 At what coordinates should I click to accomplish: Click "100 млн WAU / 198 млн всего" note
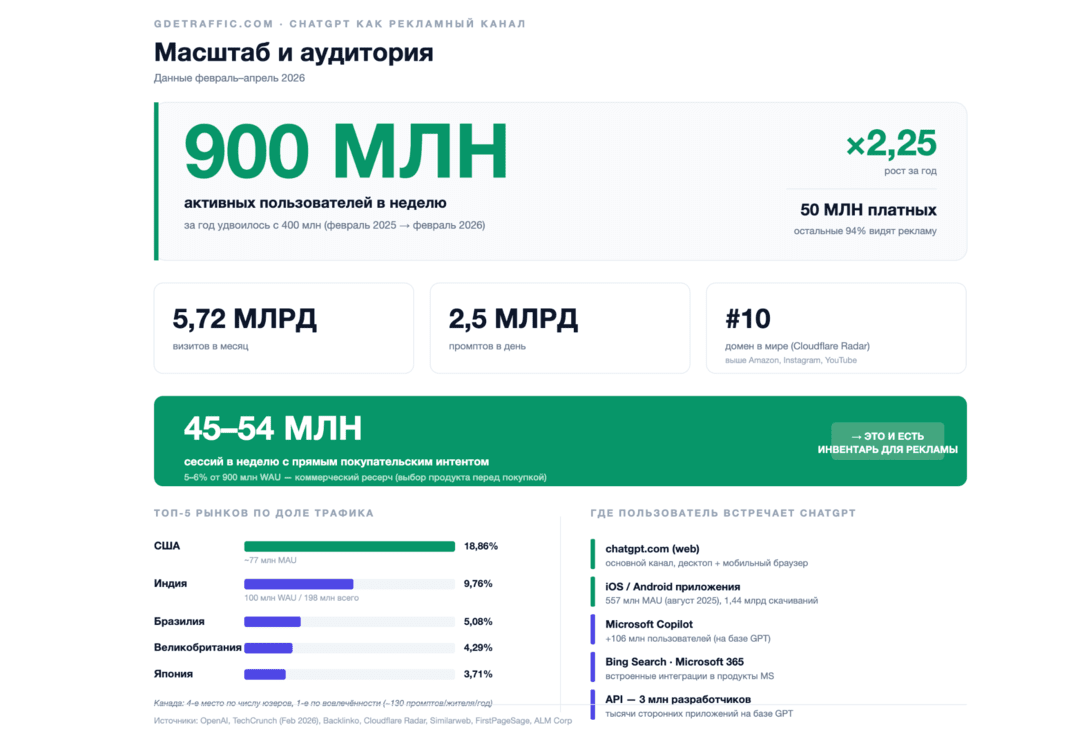(301, 598)
